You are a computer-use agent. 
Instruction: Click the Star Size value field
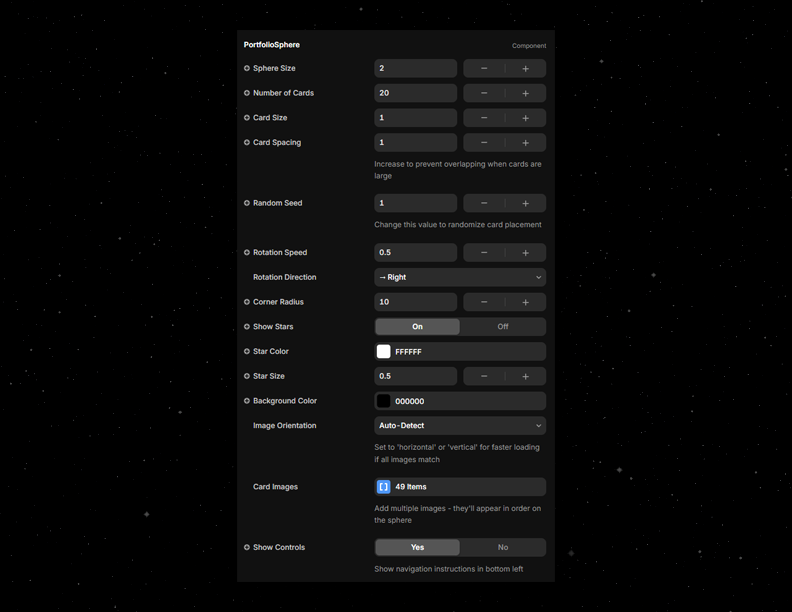[415, 376]
